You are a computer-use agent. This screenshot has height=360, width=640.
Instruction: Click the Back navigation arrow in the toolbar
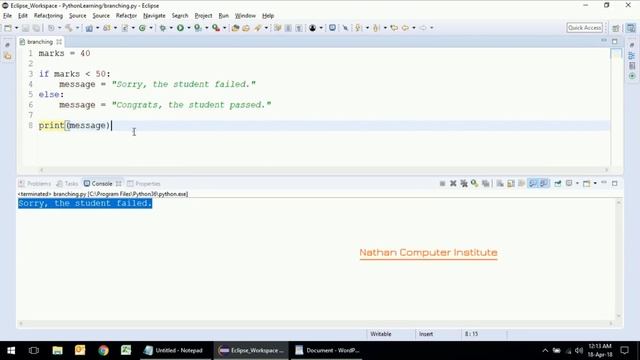[x=405, y=28]
